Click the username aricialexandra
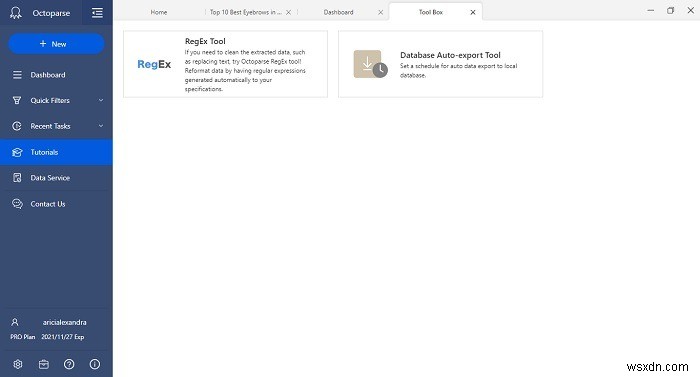 tap(65, 322)
